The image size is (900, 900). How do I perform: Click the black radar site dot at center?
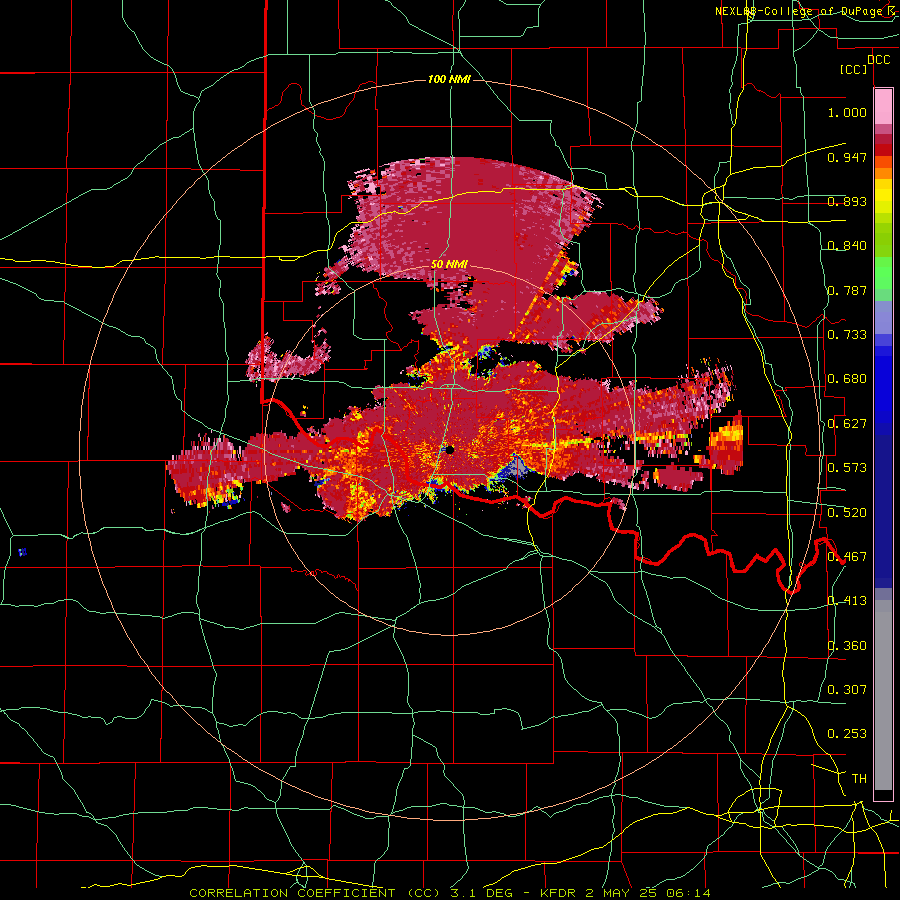[x=449, y=450]
